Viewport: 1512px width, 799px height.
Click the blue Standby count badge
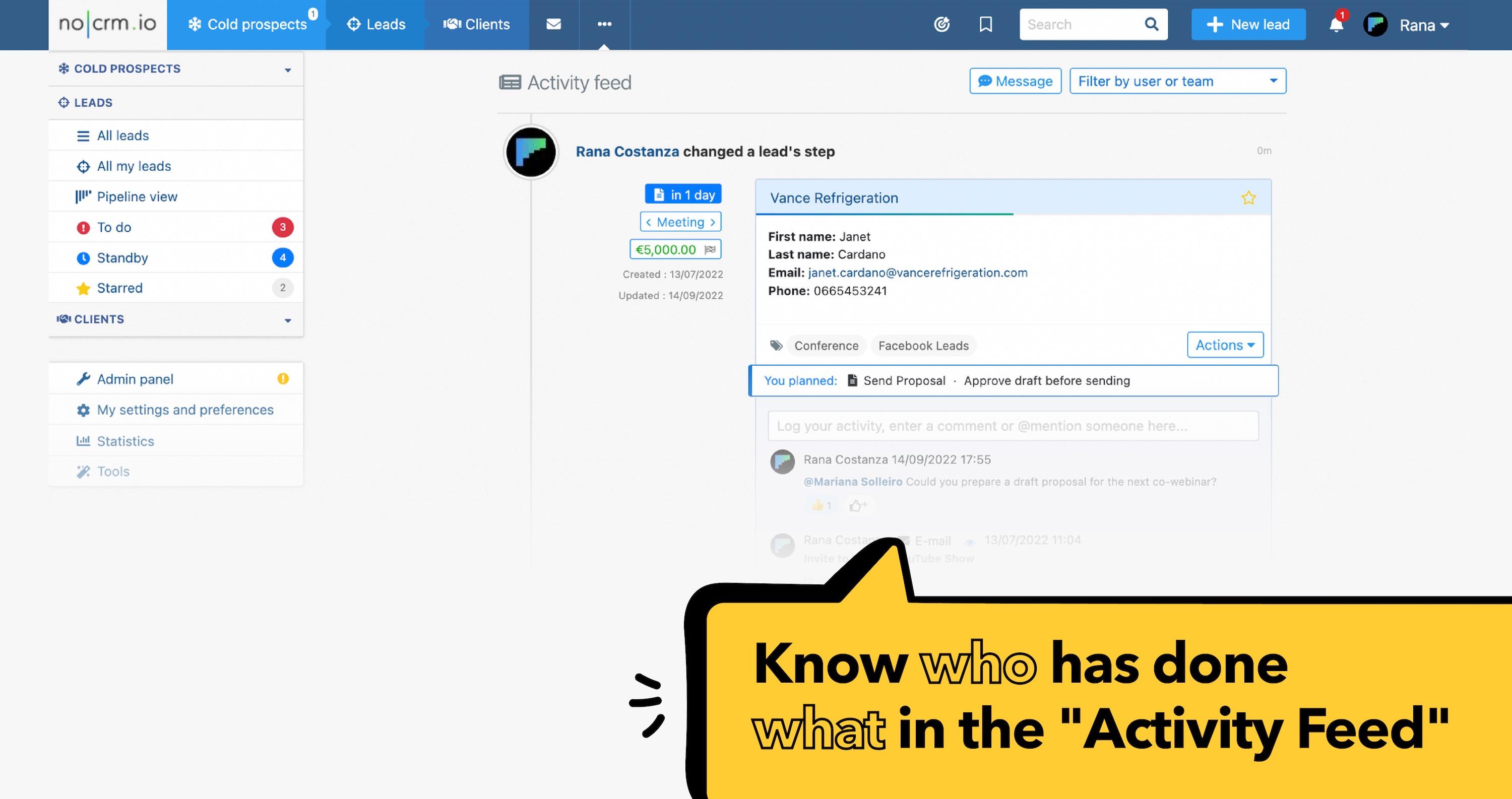(x=283, y=257)
